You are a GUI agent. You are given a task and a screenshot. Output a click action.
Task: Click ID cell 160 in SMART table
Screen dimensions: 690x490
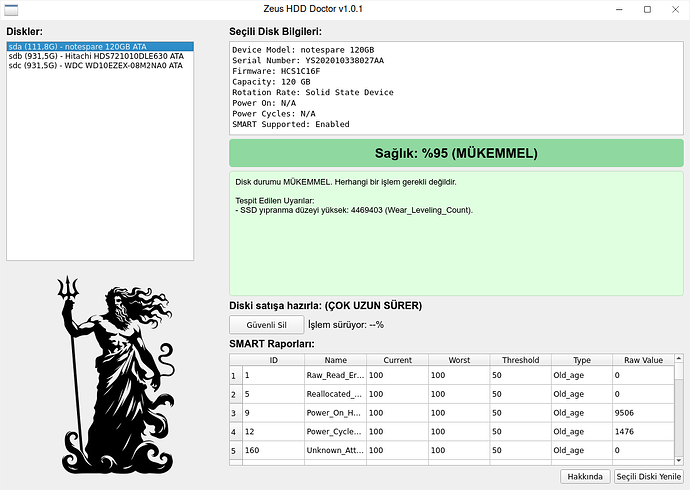[x=273, y=450]
